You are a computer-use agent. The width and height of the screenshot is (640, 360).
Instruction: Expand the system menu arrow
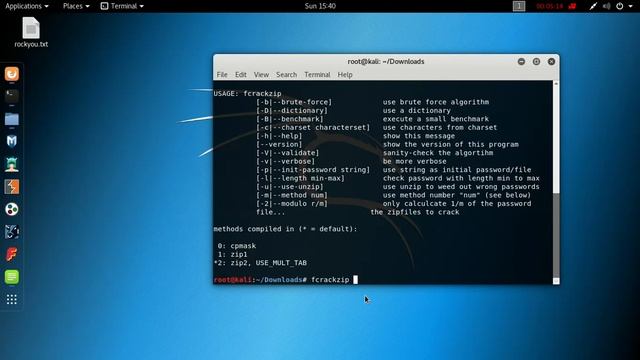(x=630, y=6)
